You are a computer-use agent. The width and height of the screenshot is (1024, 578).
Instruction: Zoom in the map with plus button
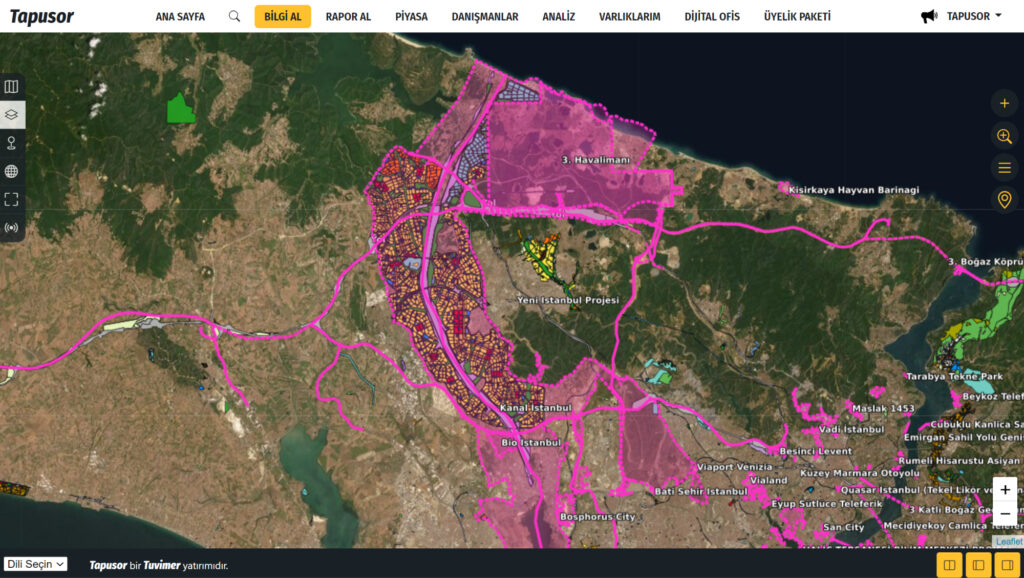[1004, 489]
